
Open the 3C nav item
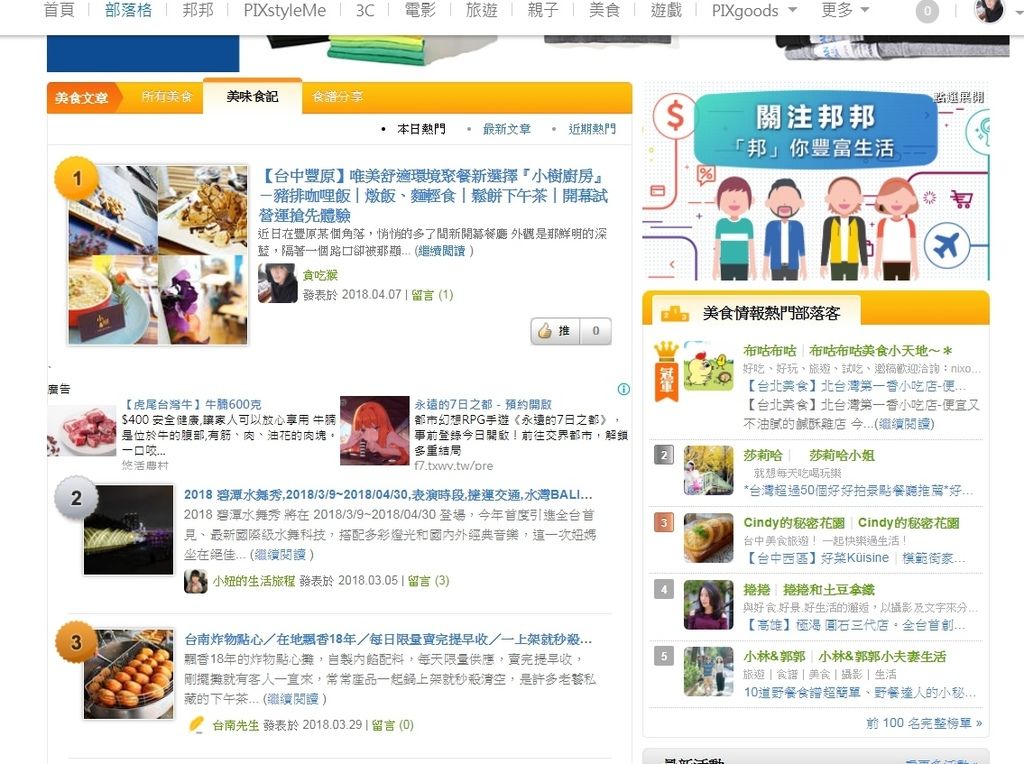coord(365,10)
